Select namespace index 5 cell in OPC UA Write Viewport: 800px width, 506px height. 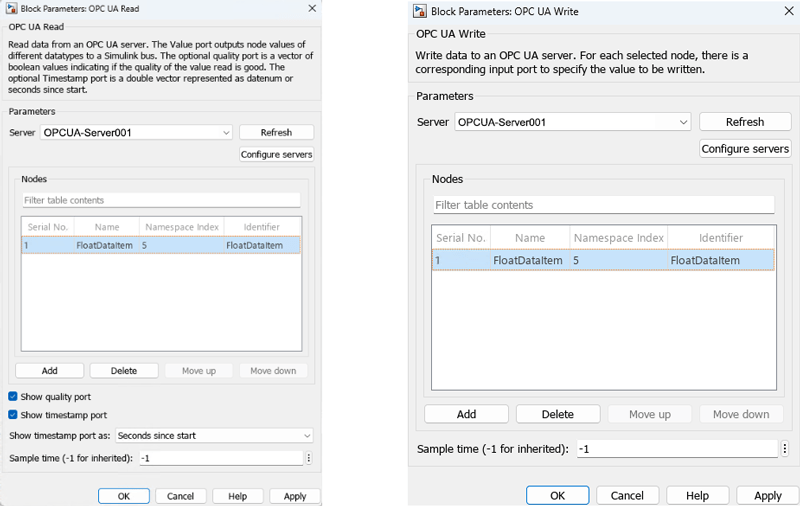pyautogui.click(x=619, y=260)
